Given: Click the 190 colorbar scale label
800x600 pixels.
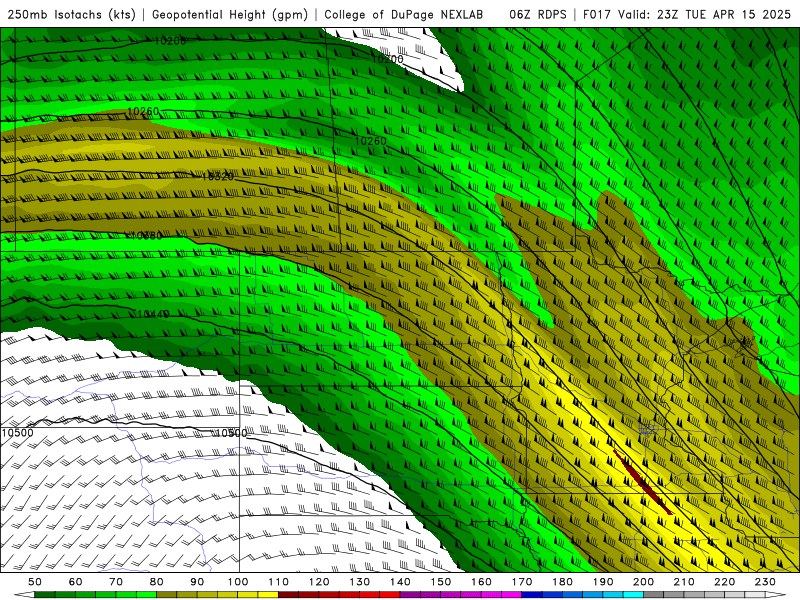Looking at the screenshot, I should click(603, 582).
